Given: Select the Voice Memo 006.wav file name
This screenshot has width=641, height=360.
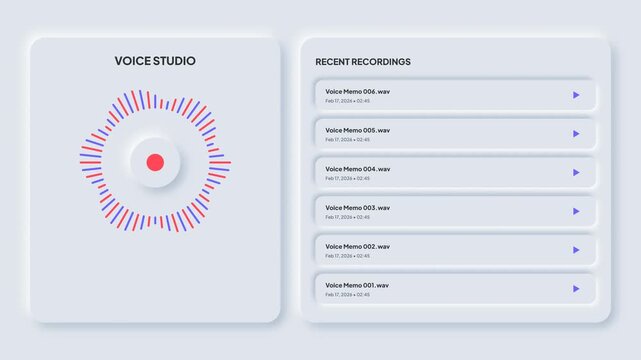Looking at the screenshot, I should click(358, 92).
